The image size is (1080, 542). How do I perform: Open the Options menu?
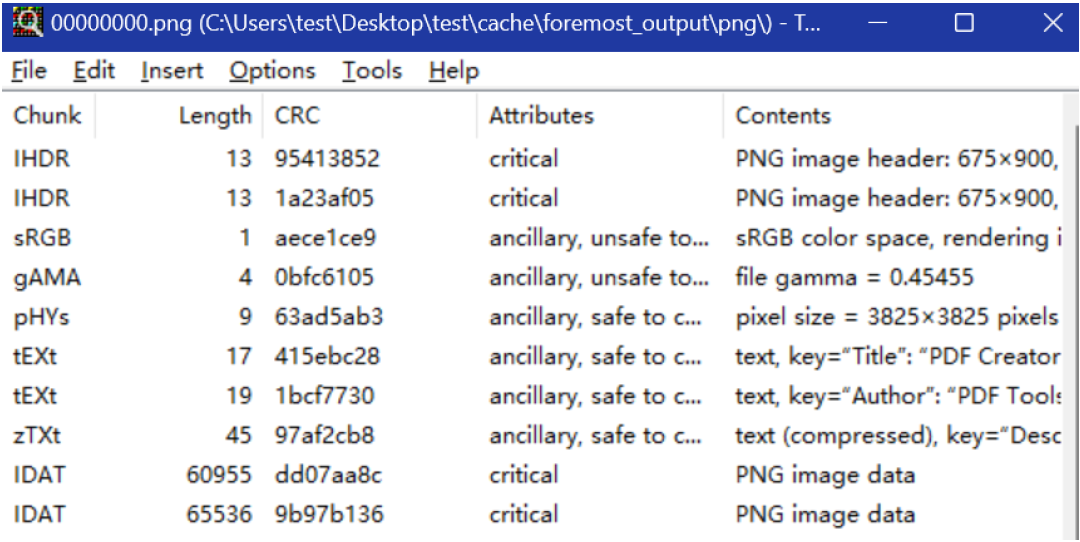(272, 71)
